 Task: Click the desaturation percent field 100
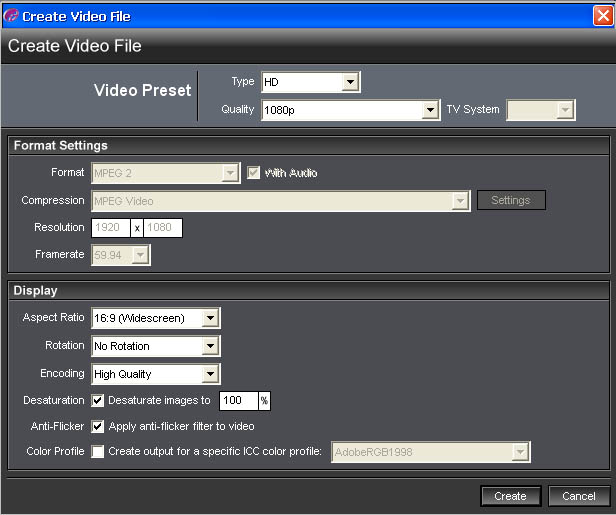tap(238, 401)
